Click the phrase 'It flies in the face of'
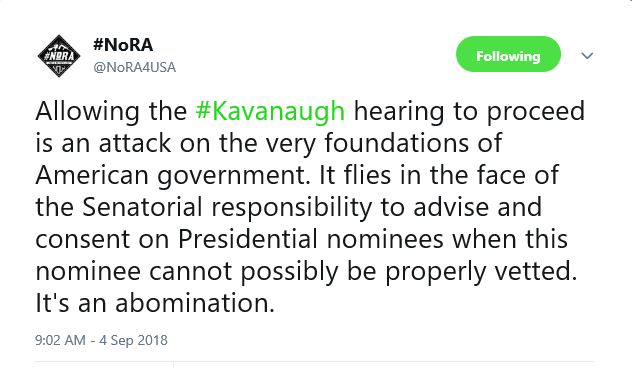The height and width of the screenshot is (367, 632). [x=439, y=175]
